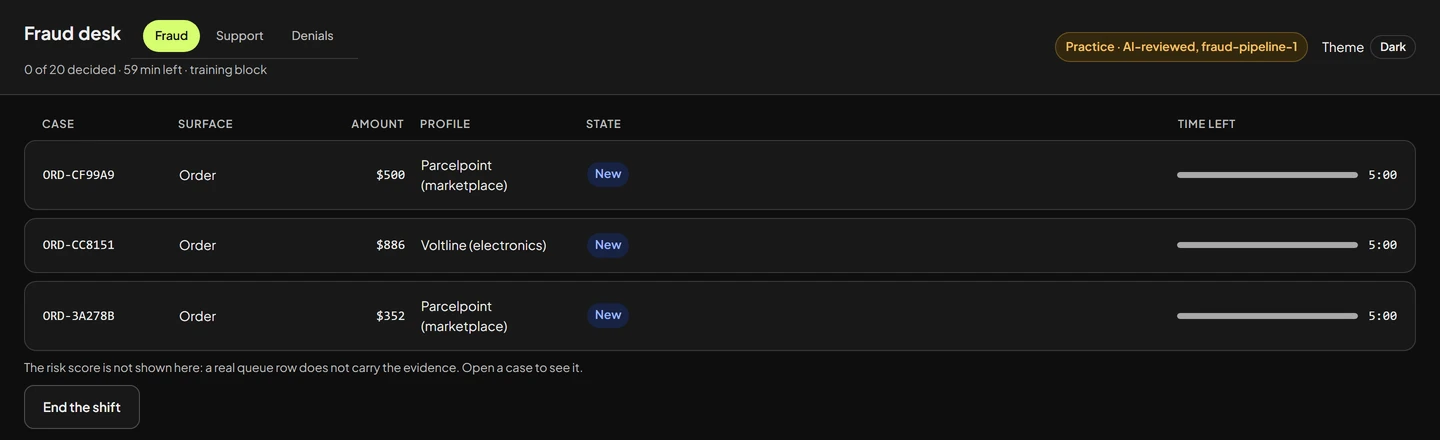Open case ORD-3A278B
Screen dimensions: 1440x440
tap(720, 316)
